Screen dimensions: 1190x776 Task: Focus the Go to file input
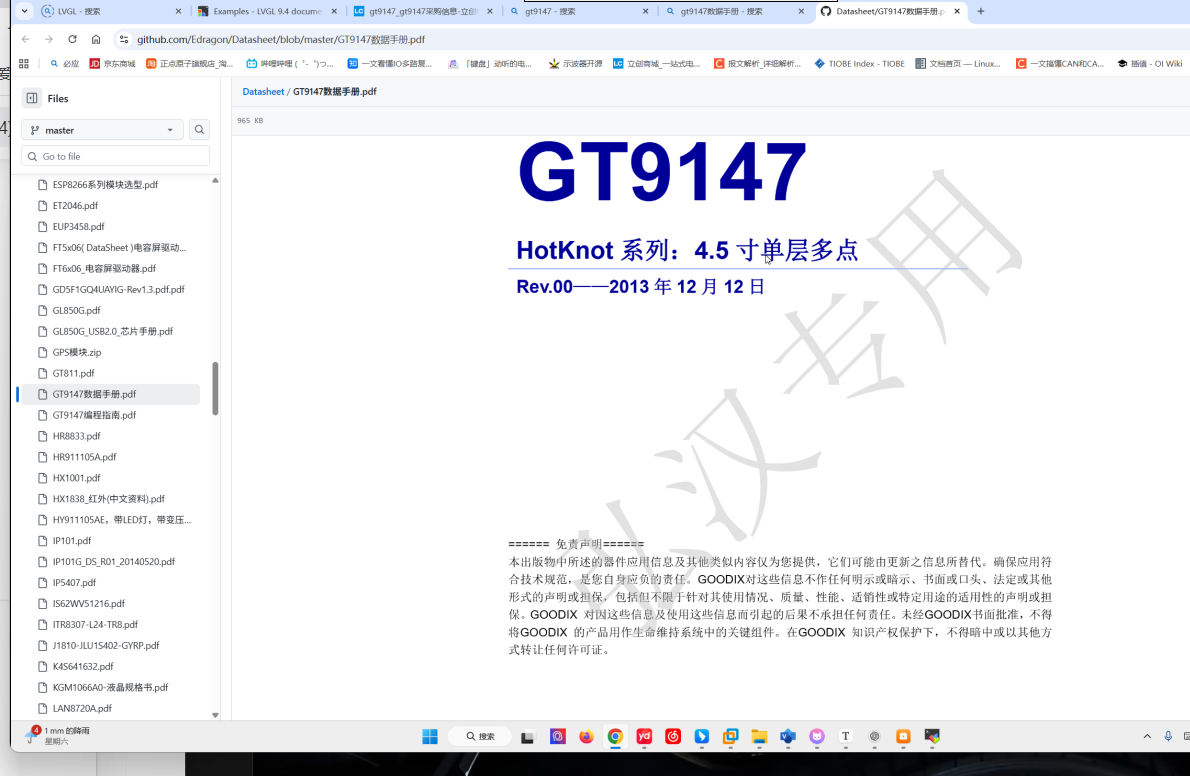pyautogui.click(x=115, y=156)
